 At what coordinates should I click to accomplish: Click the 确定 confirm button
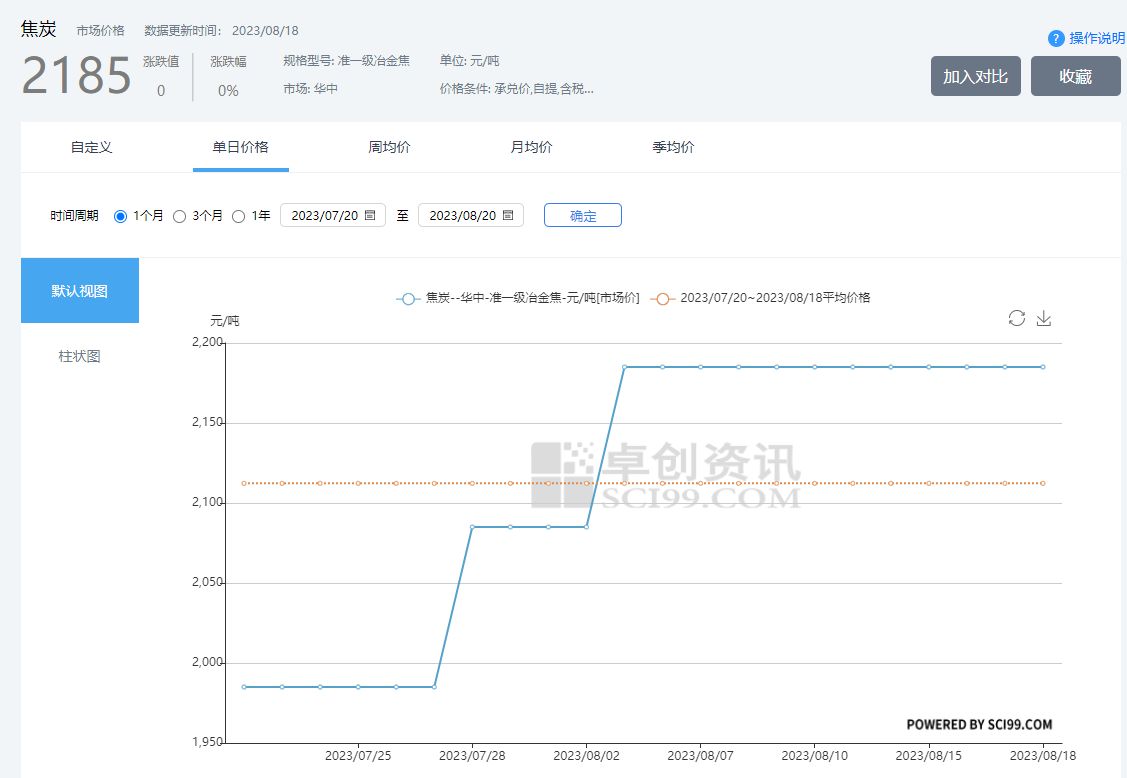click(582, 214)
